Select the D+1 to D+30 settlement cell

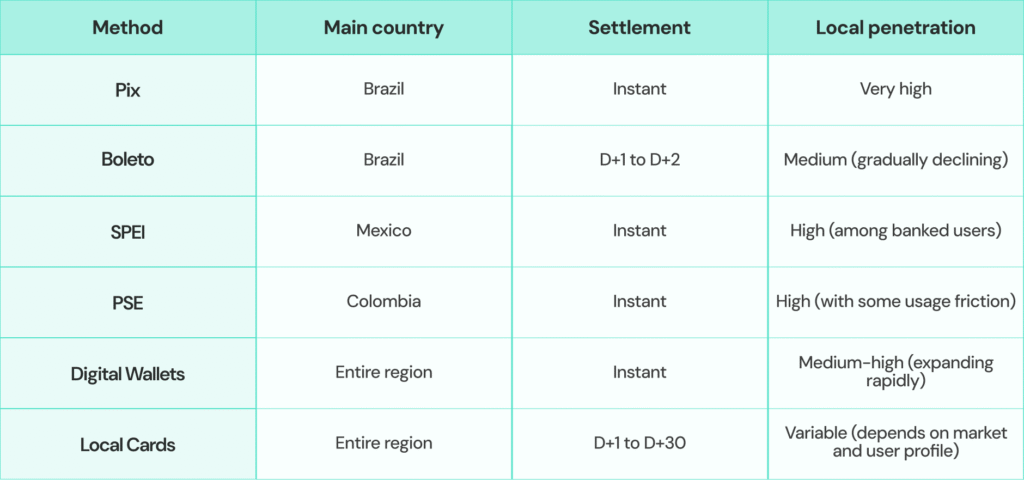coord(639,444)
